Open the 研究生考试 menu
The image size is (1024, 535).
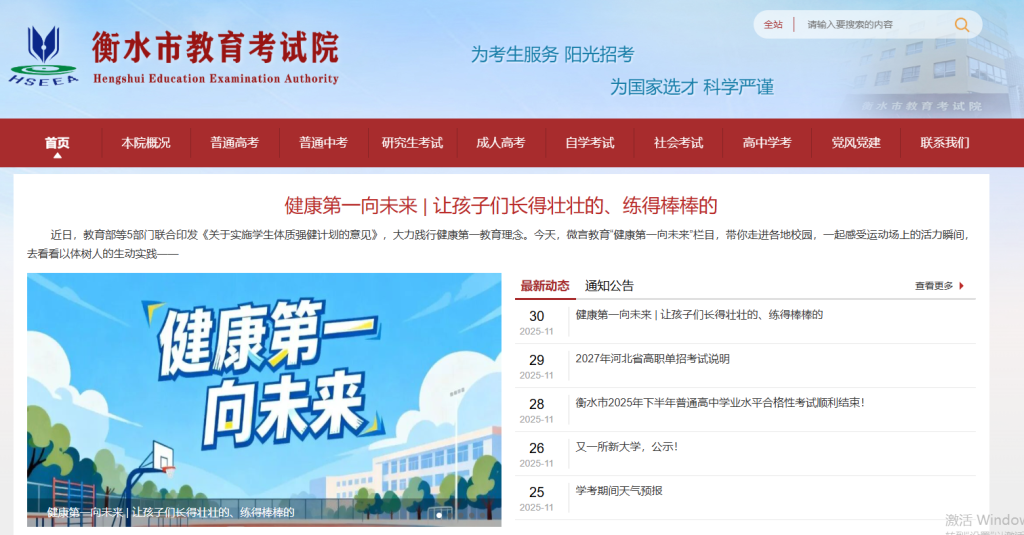click(412, 142)
